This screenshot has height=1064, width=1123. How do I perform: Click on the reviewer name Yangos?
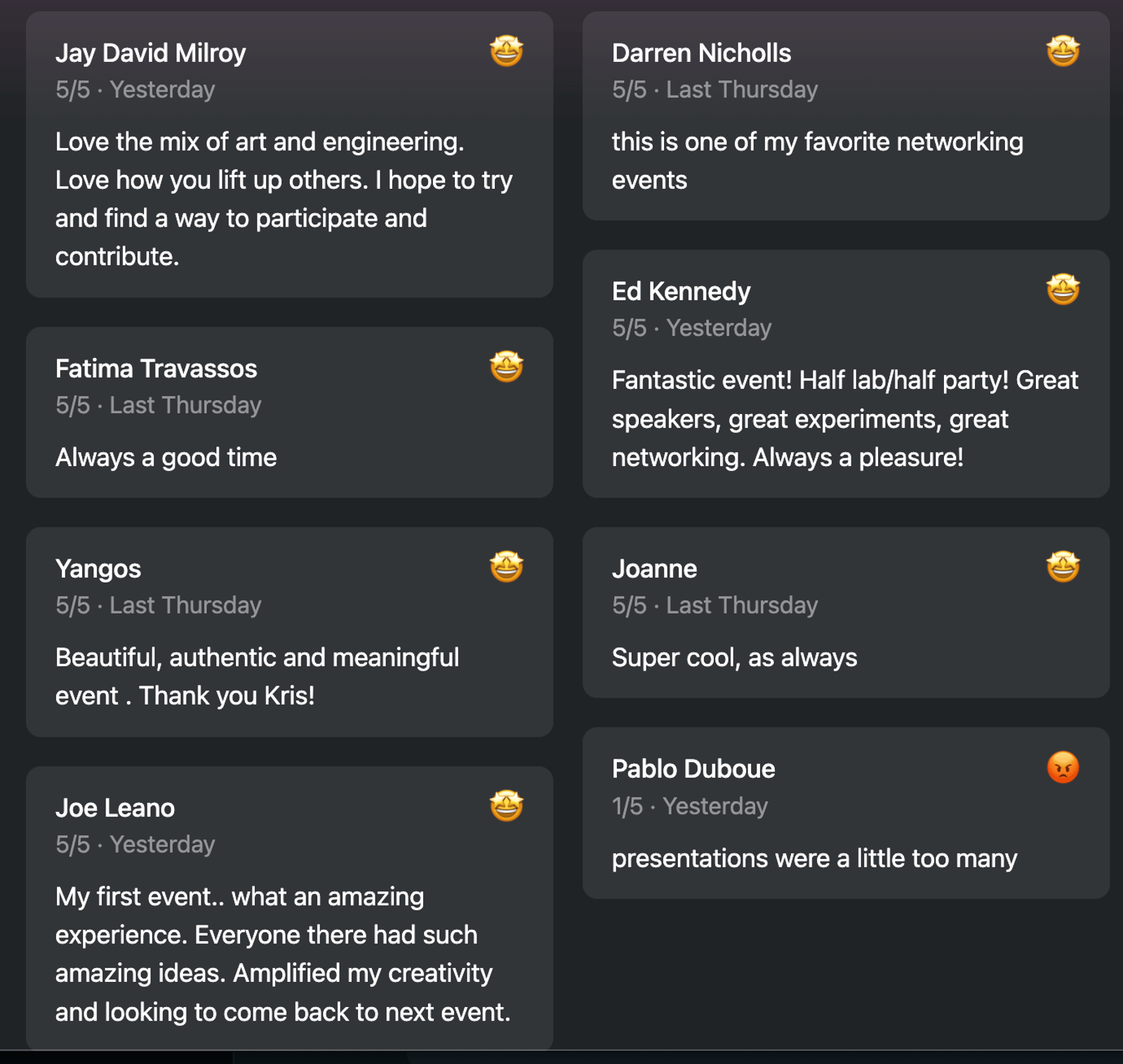(98, 569)
